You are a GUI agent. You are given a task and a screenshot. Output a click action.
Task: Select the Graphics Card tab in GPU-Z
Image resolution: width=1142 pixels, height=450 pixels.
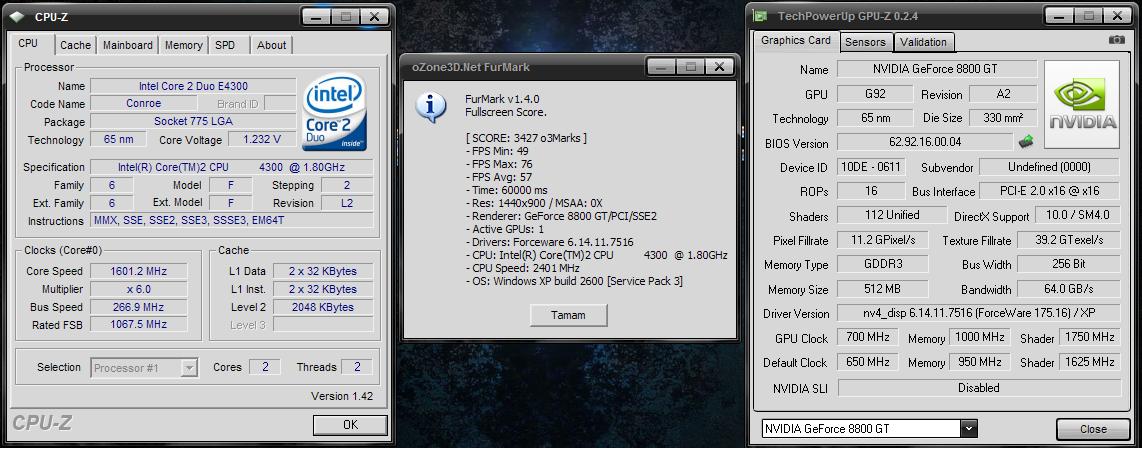[796, 41]
